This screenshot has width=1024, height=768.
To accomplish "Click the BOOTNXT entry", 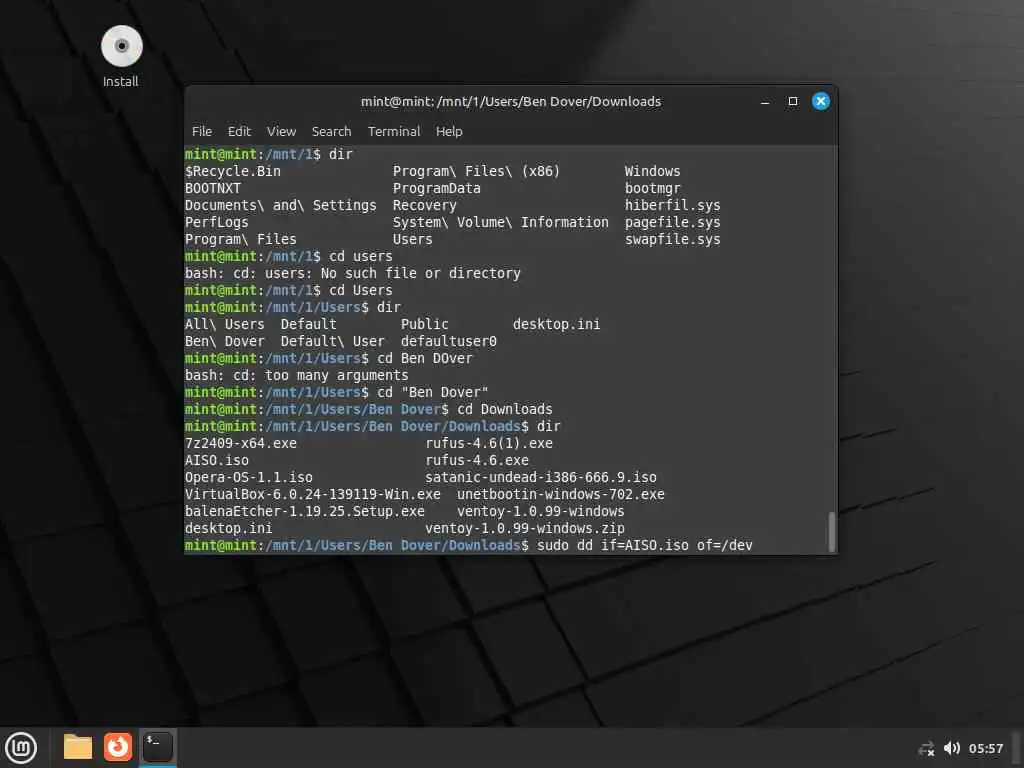I will point(213,188).
